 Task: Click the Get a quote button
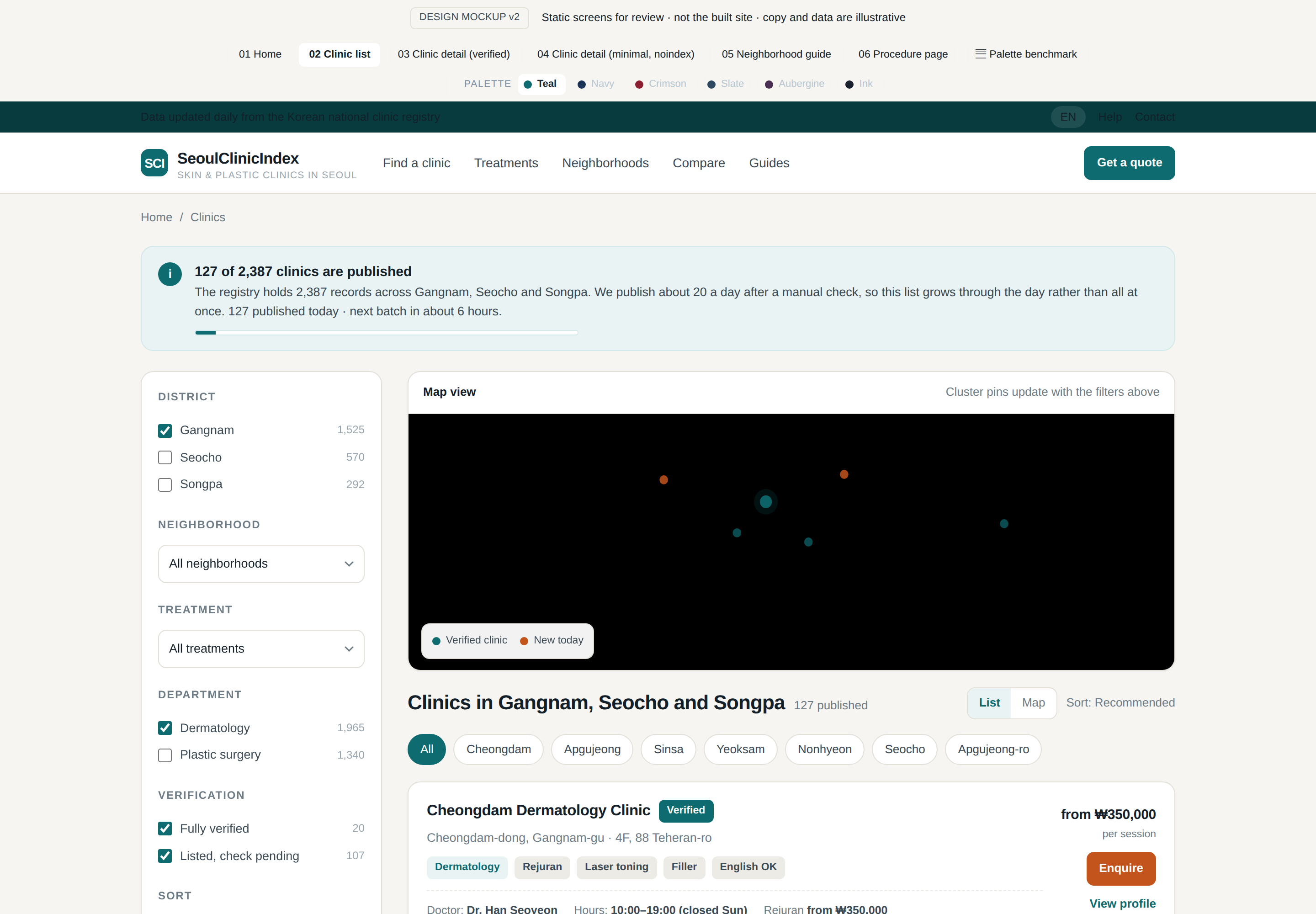[1129, 163]
